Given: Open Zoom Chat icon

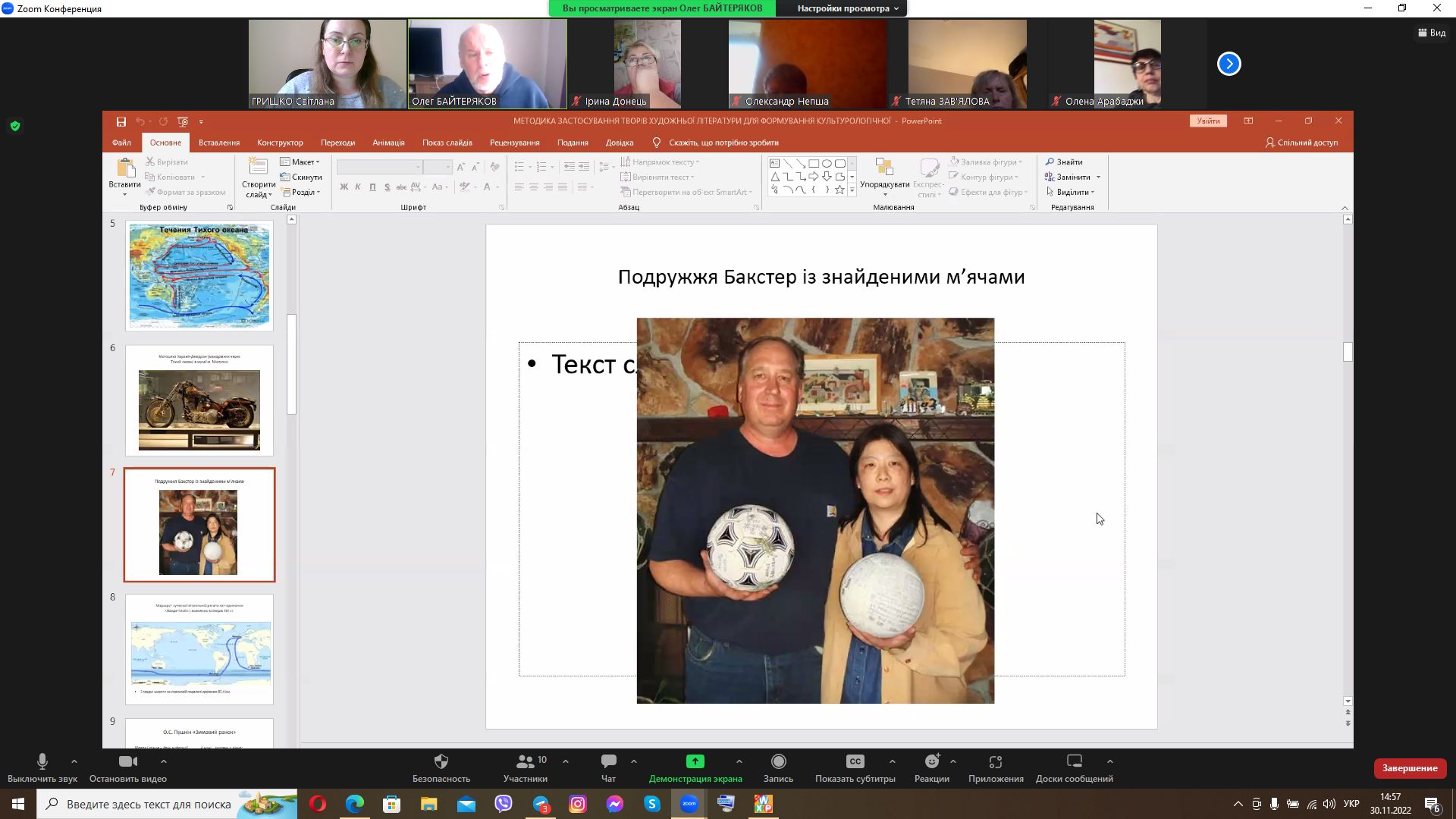Looking at the screenshot, I should [608, 761].
